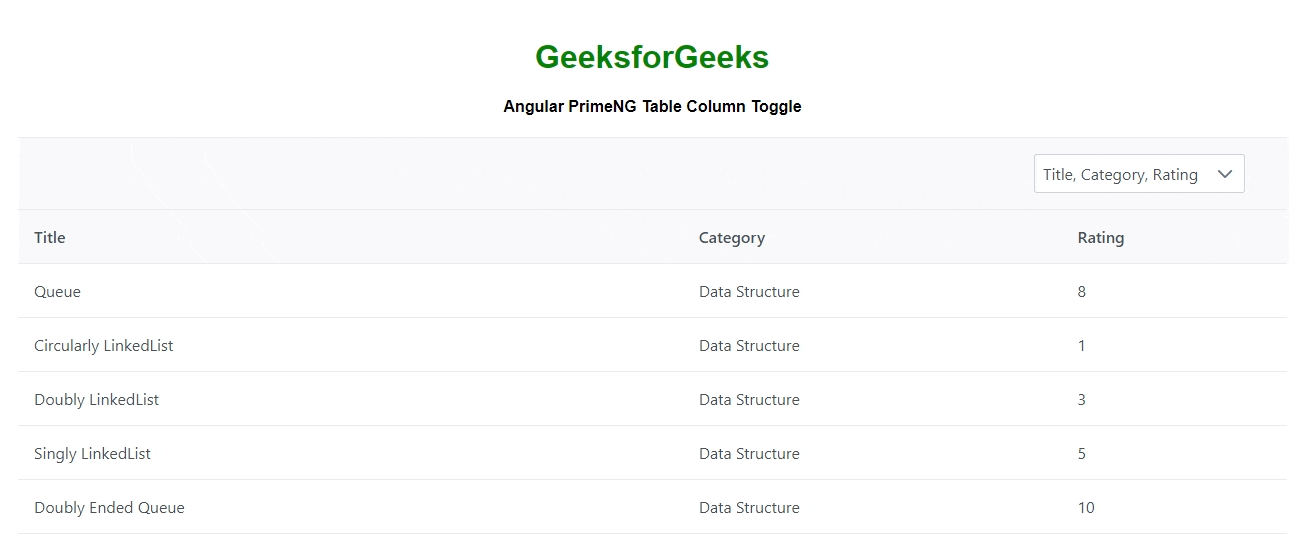Screen dimensions: 1314x540
Task: Click rating value 10 for Doubly Ended Queue
Action: (x=1086, y=508)
